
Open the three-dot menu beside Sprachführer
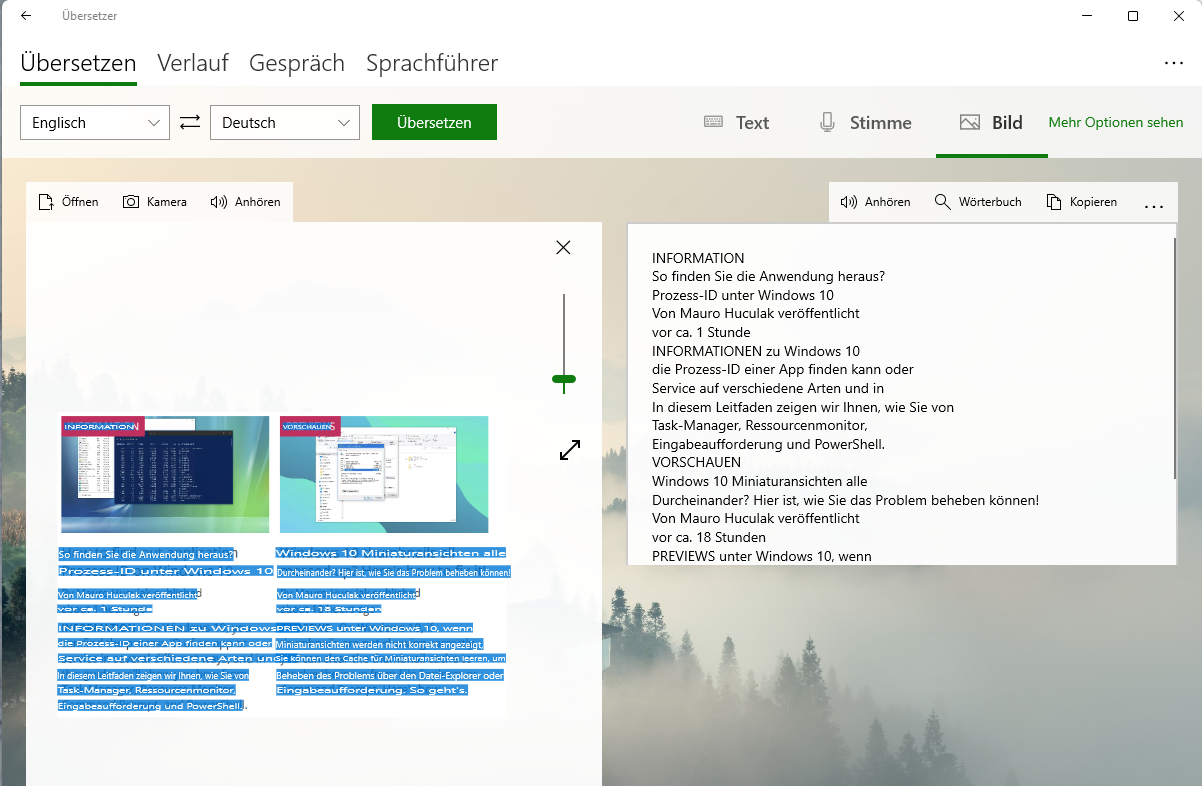pyautogui.click(x=1174, y=63)
